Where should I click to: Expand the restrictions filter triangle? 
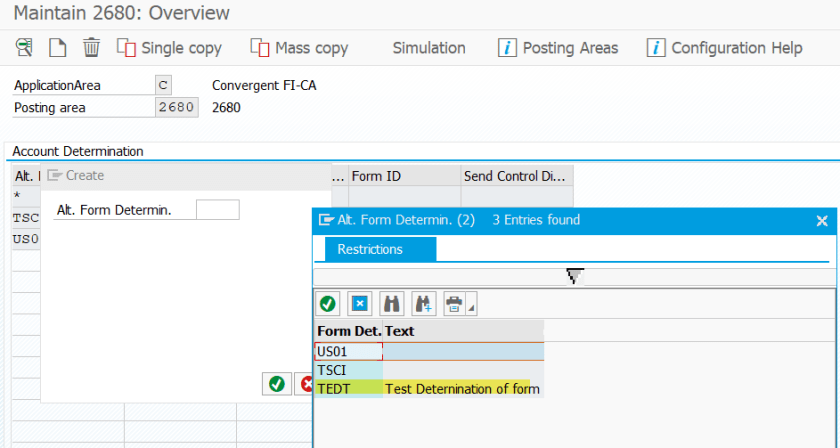pos(575,276)
